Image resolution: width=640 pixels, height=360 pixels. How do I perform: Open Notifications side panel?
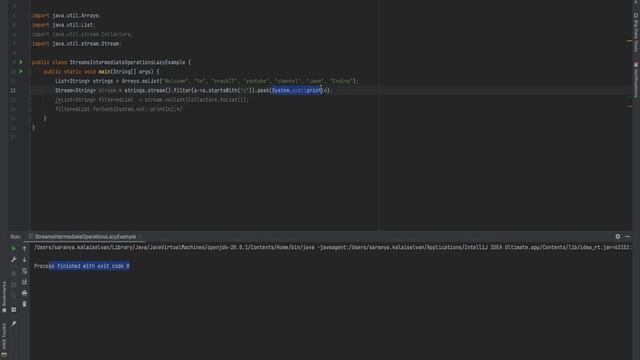click(636, 80)
